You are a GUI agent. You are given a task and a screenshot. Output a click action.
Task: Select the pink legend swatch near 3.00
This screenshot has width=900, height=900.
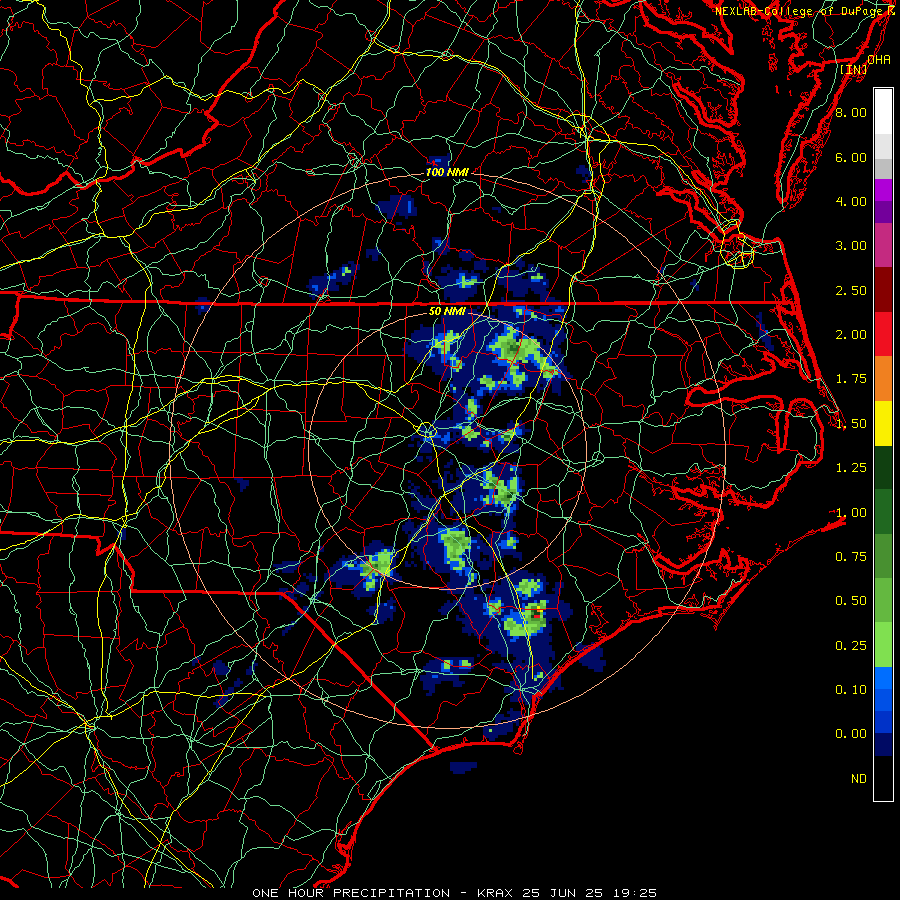[883, 245]
